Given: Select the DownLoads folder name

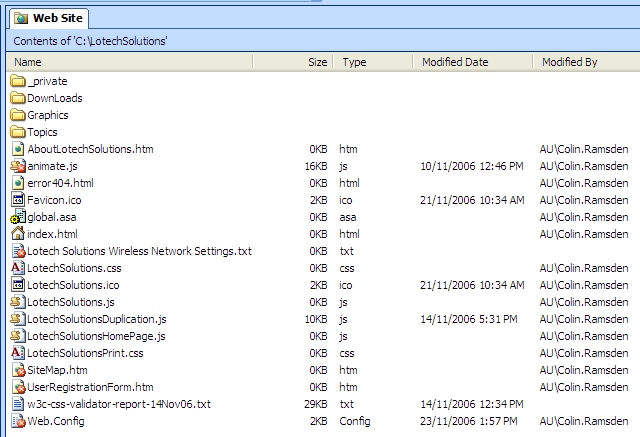Looking at the screenshot, I should coord(55,98).
